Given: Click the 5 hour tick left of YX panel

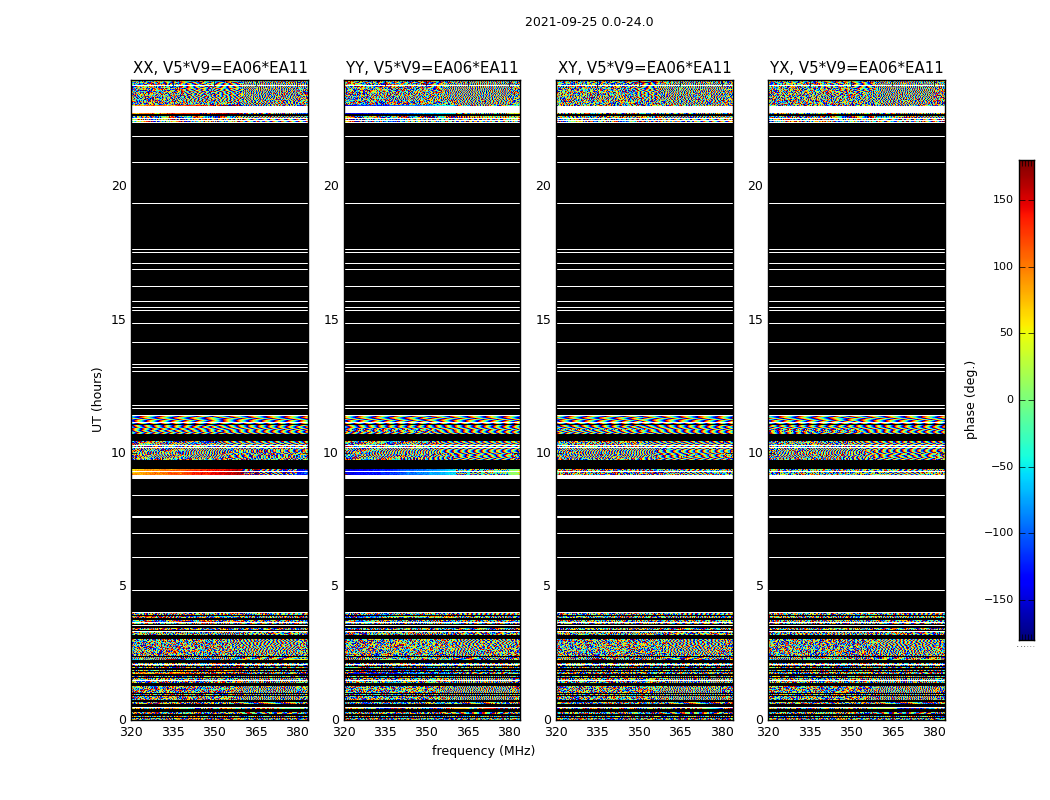Looking at the screenshot, I should 759,586.
